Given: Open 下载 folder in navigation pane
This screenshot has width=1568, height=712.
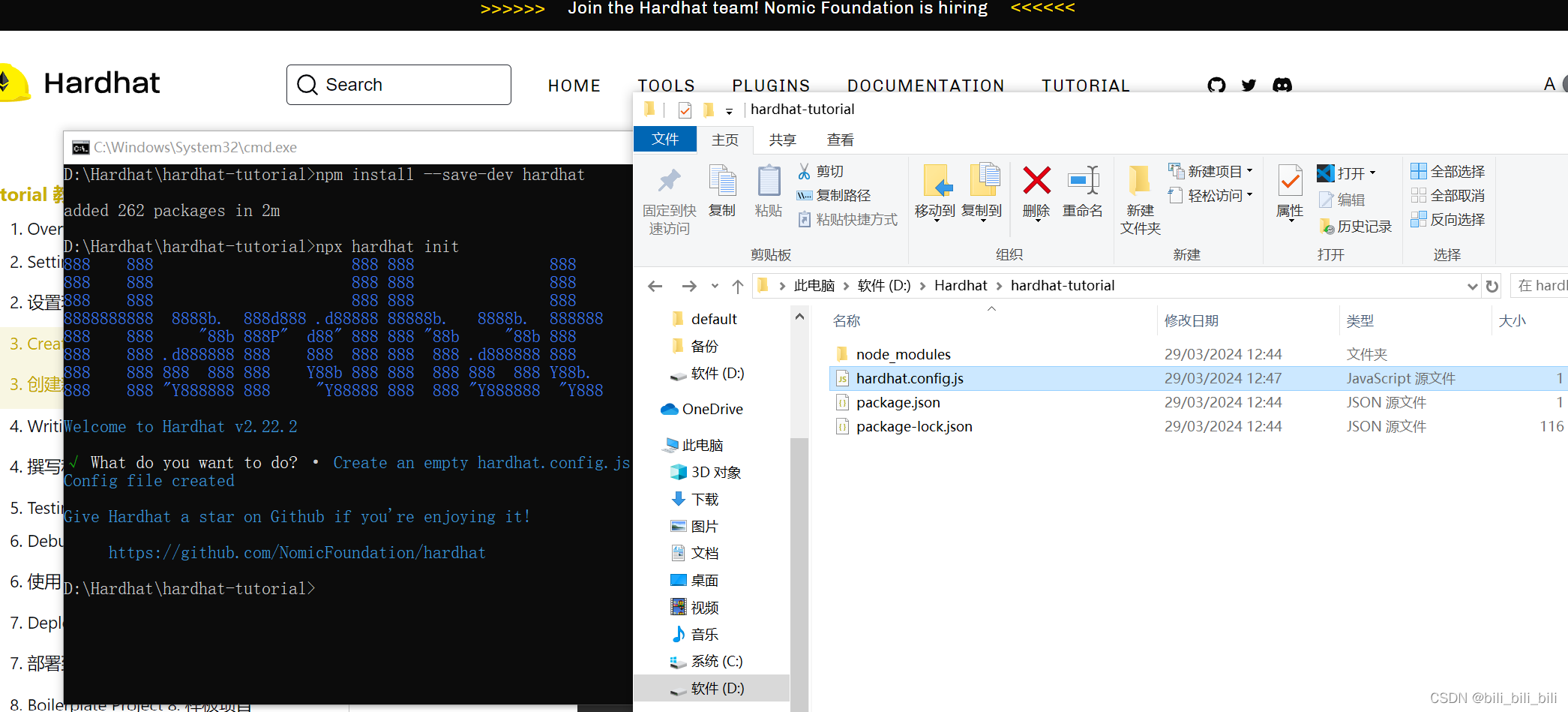Looking at the screenshot, I should tap(694, 499).
